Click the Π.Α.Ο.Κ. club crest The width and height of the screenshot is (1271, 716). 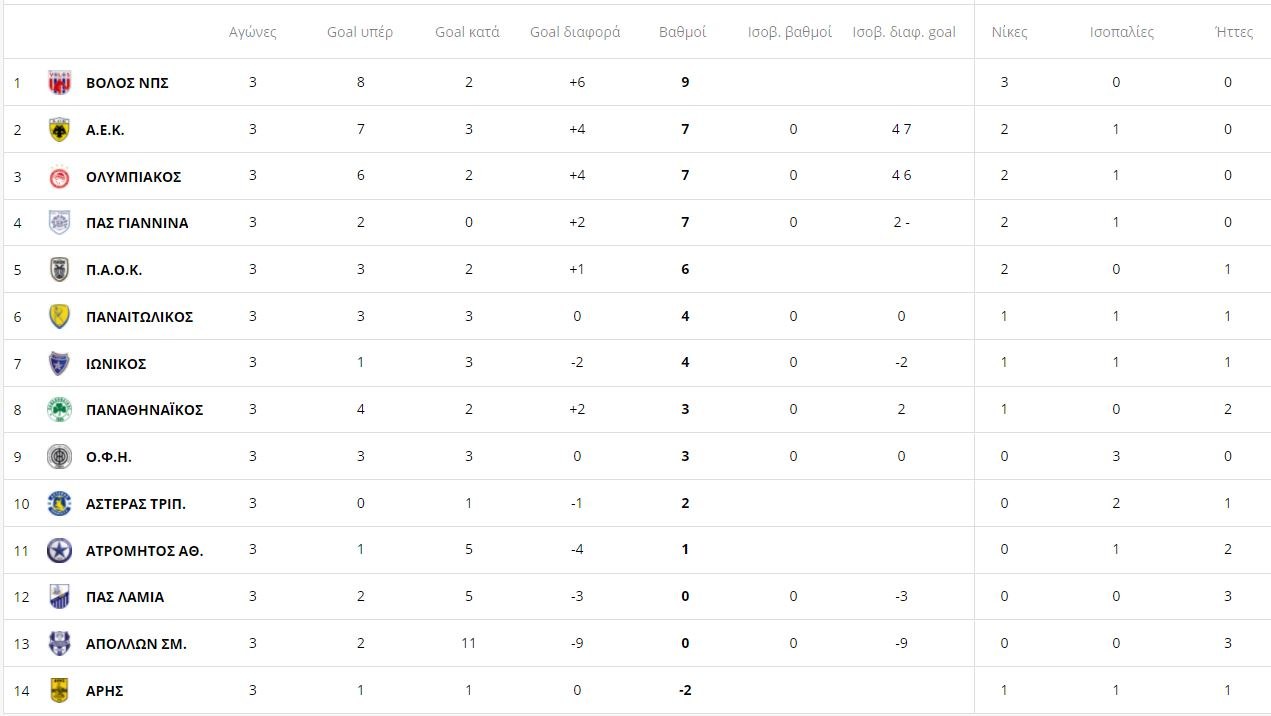(59, 270)
